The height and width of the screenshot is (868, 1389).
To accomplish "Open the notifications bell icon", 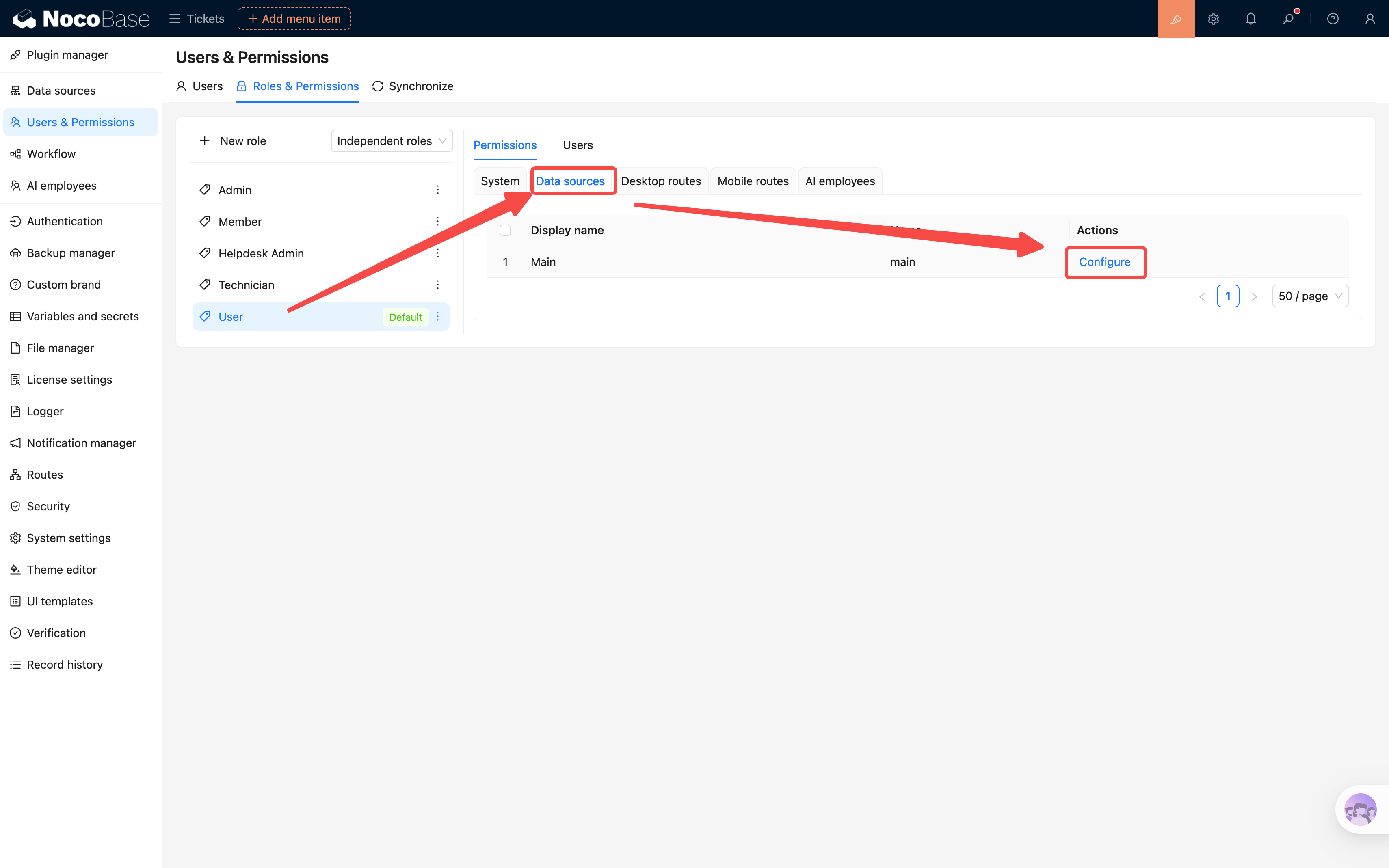I will click(1251, 19).
